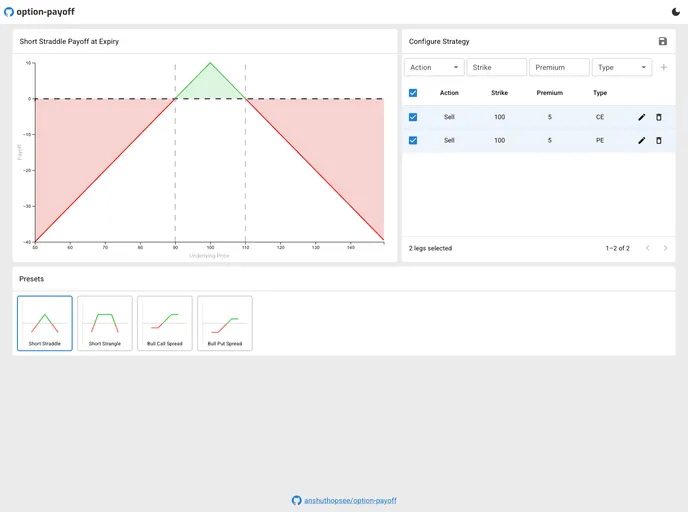Sort by the Type column header
The image size is (688, 512).
[x=600, y=93]
